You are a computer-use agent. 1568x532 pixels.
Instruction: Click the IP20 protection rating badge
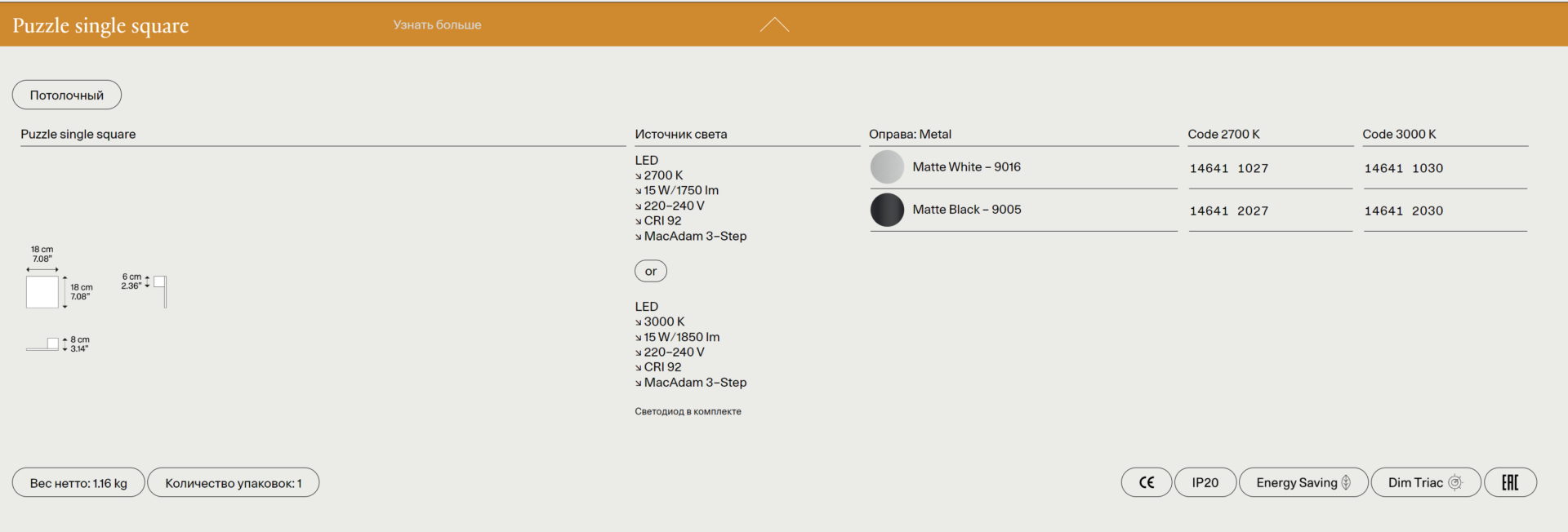click(x=1205, y=482)
